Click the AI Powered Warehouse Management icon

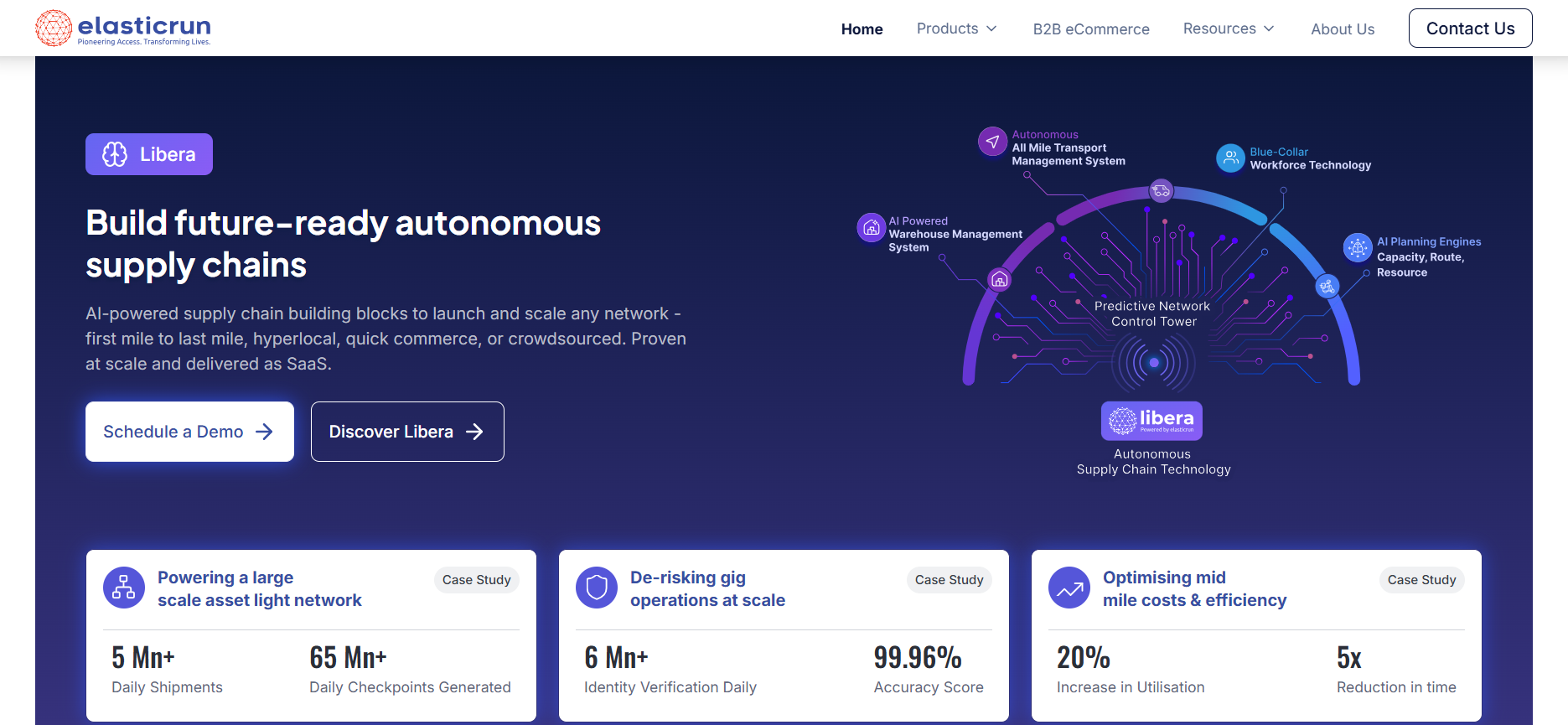coord(871,227)
